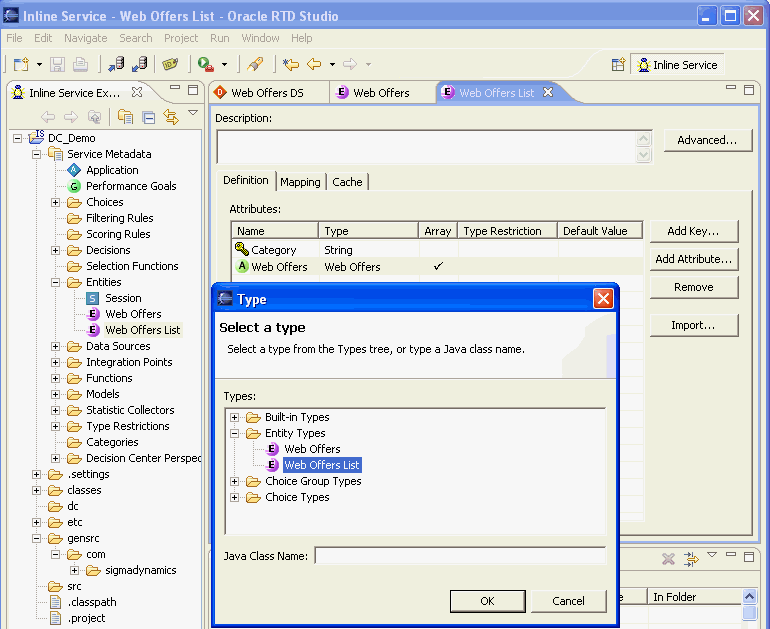Image resolution: width=770 pixels, height=629 pixels.
Task: Collapse the Entities folder in explorer
Action: click(x=55, y=282)
